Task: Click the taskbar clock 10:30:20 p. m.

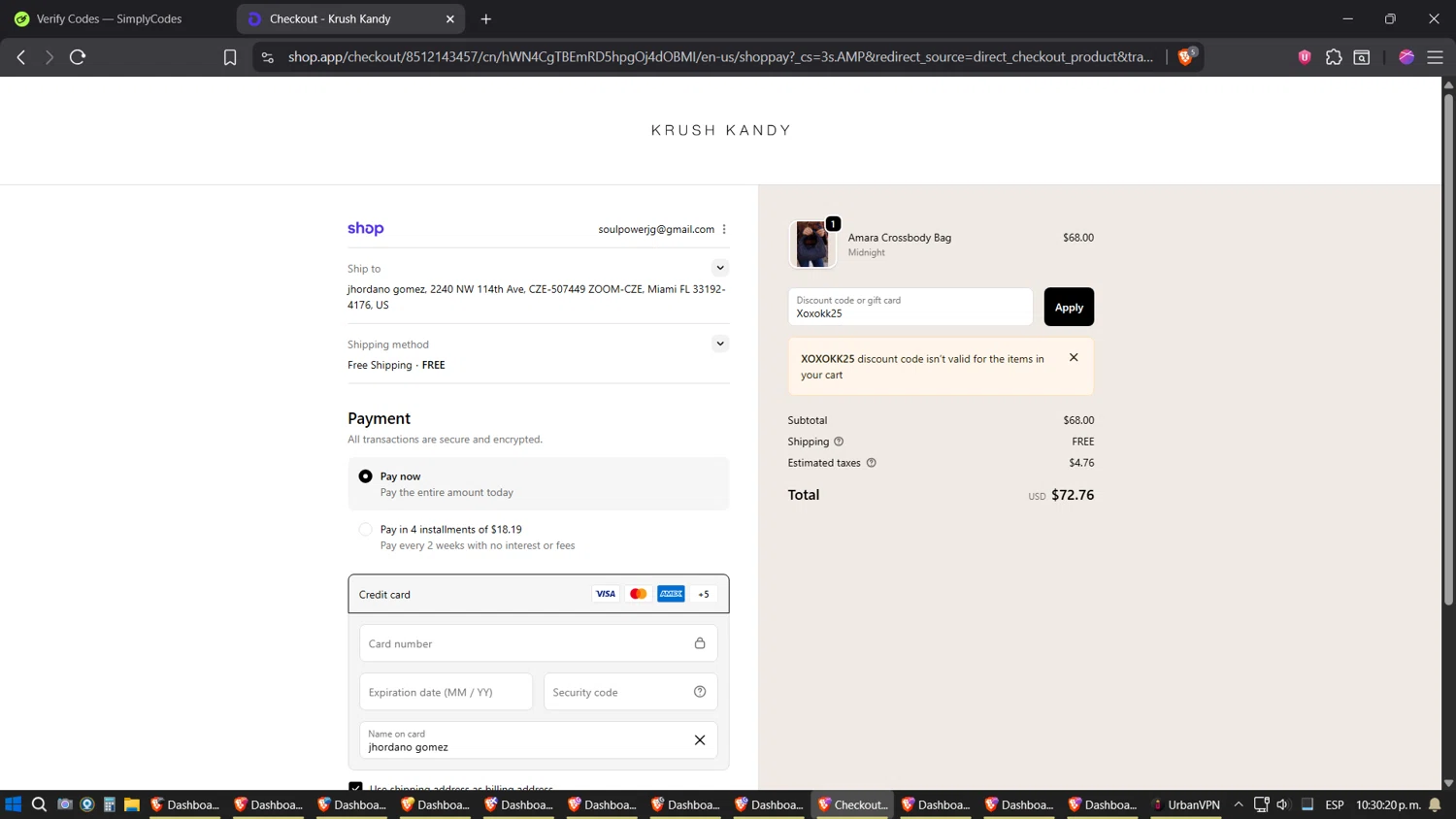Action: coord(1388,804)
